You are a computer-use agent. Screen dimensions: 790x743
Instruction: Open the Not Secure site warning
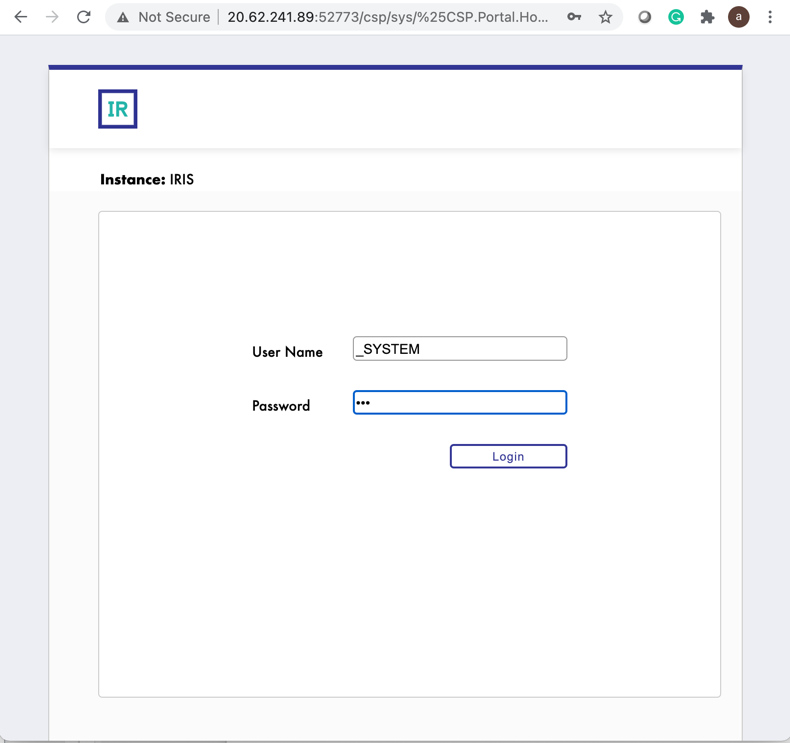point(163,17)
